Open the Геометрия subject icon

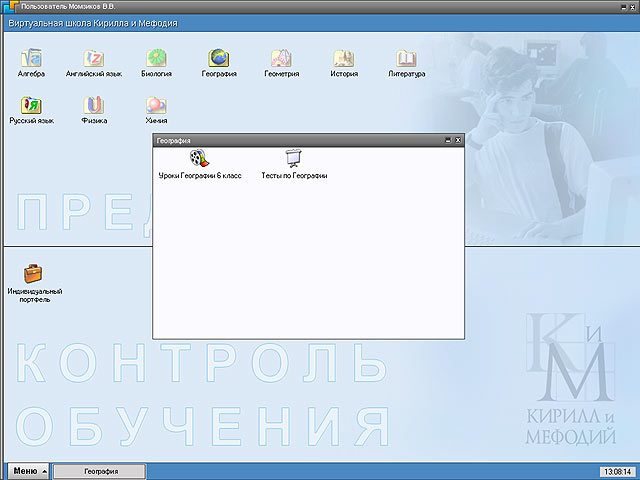pyautogui.click(x=281, y=58)
